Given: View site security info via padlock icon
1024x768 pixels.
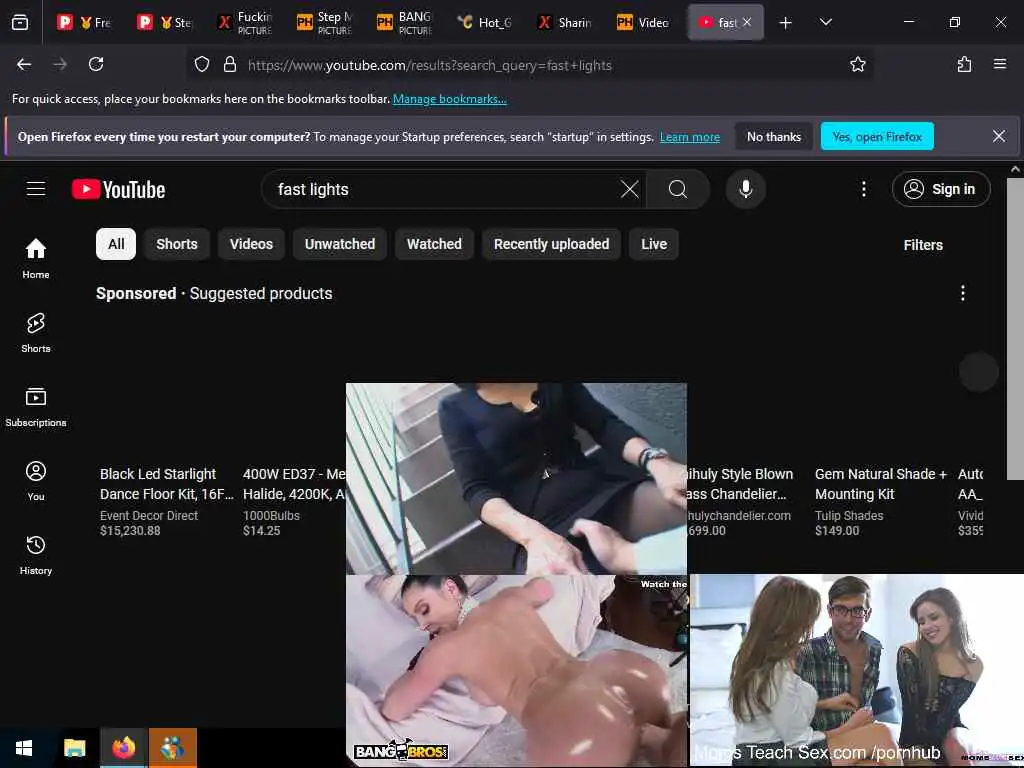Looking at the screenshot, I should pos(229,64).
